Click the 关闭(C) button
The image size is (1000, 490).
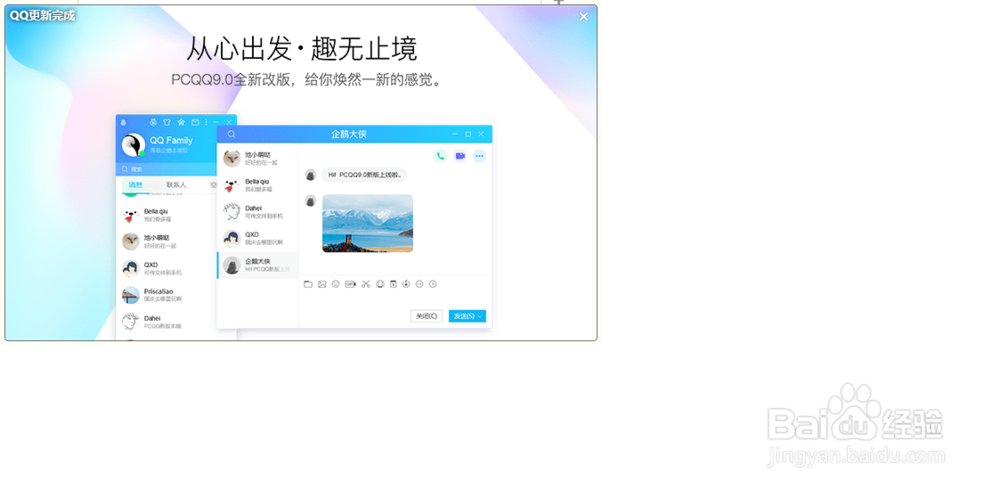(x=427, y=316)
